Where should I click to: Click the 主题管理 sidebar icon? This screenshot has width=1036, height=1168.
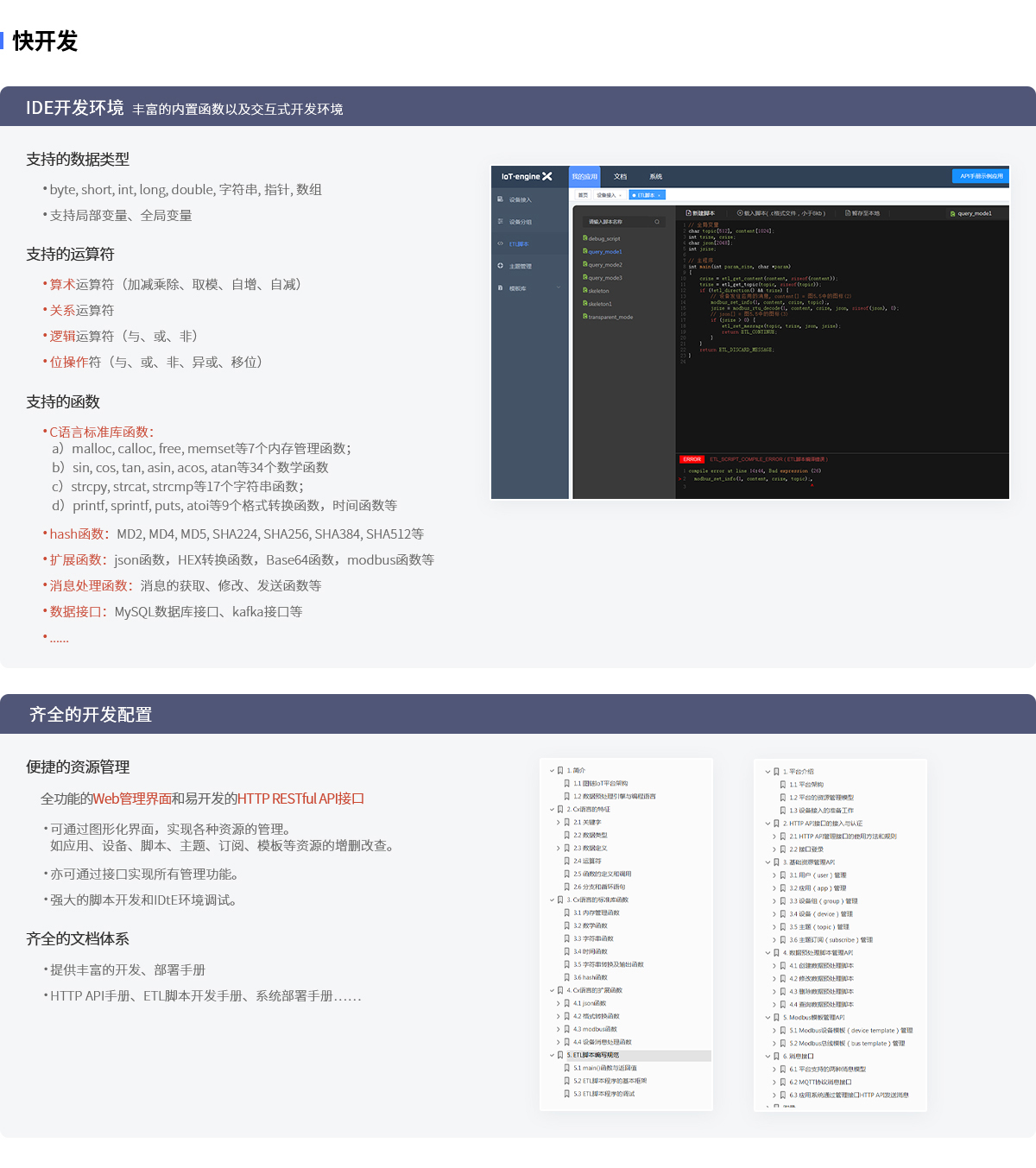point(500,266)
